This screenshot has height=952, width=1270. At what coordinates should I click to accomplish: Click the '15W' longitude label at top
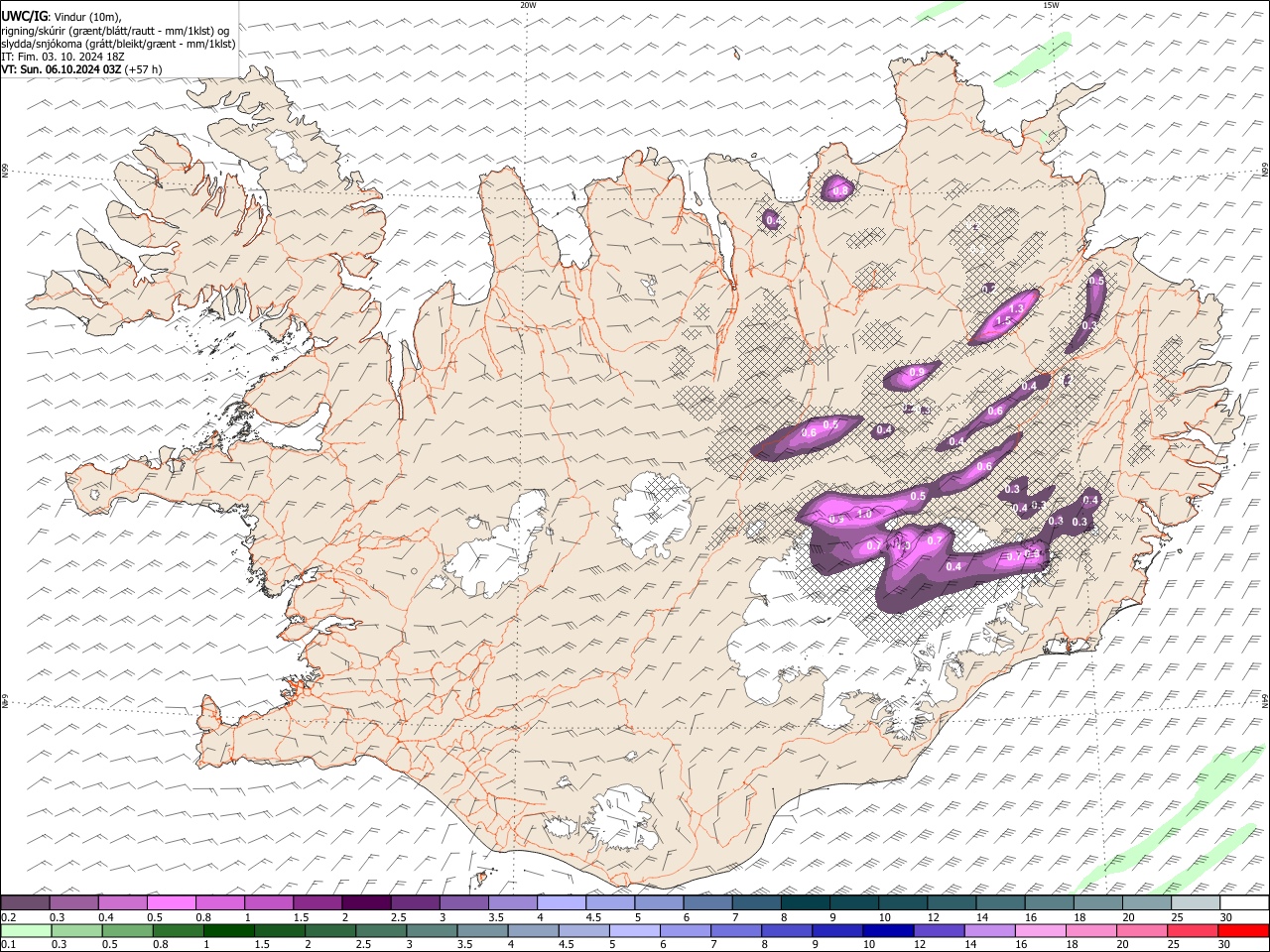click(x=1050, y=5)
